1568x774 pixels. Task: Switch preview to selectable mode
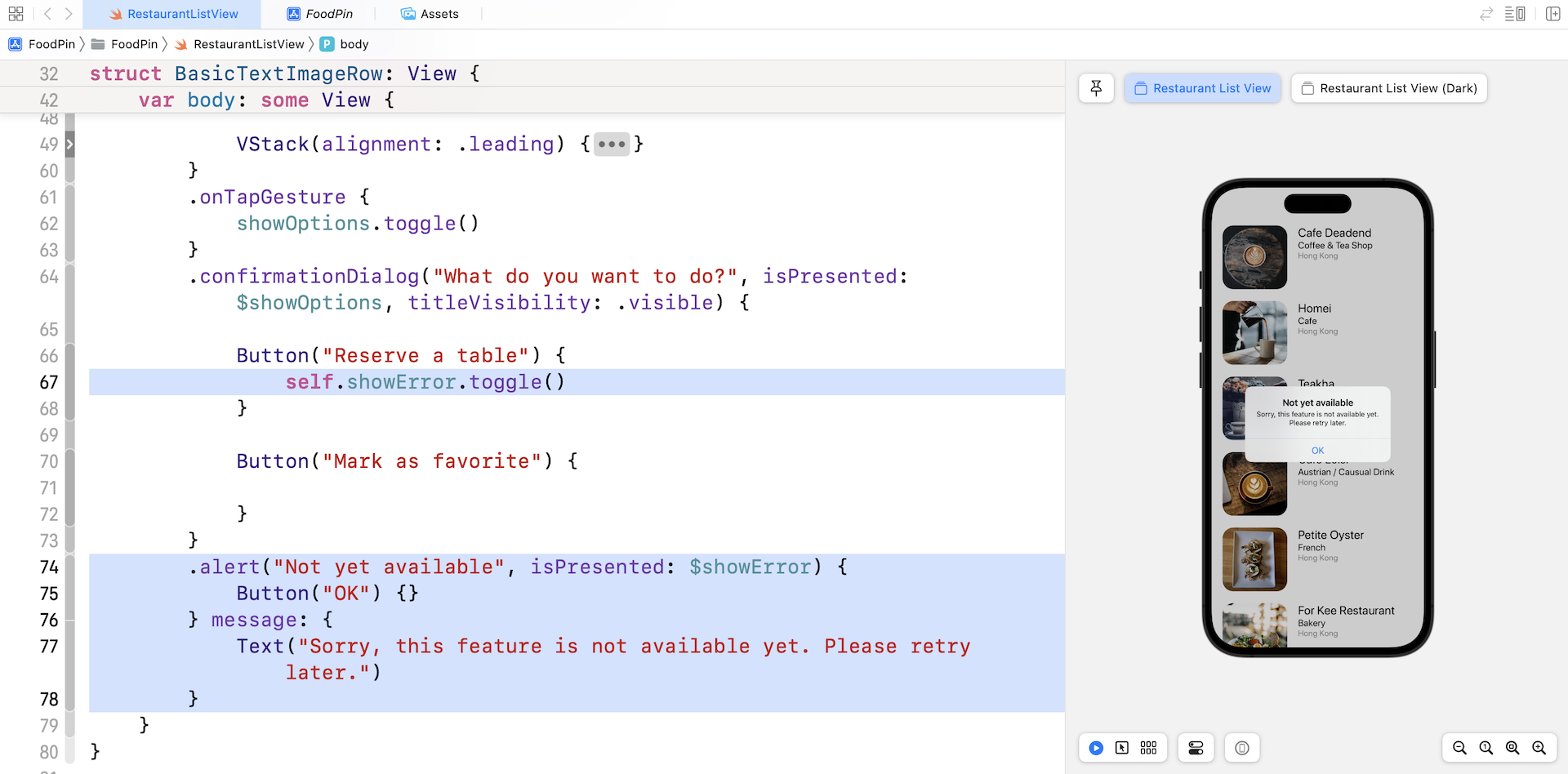[x=1122, y=748]
